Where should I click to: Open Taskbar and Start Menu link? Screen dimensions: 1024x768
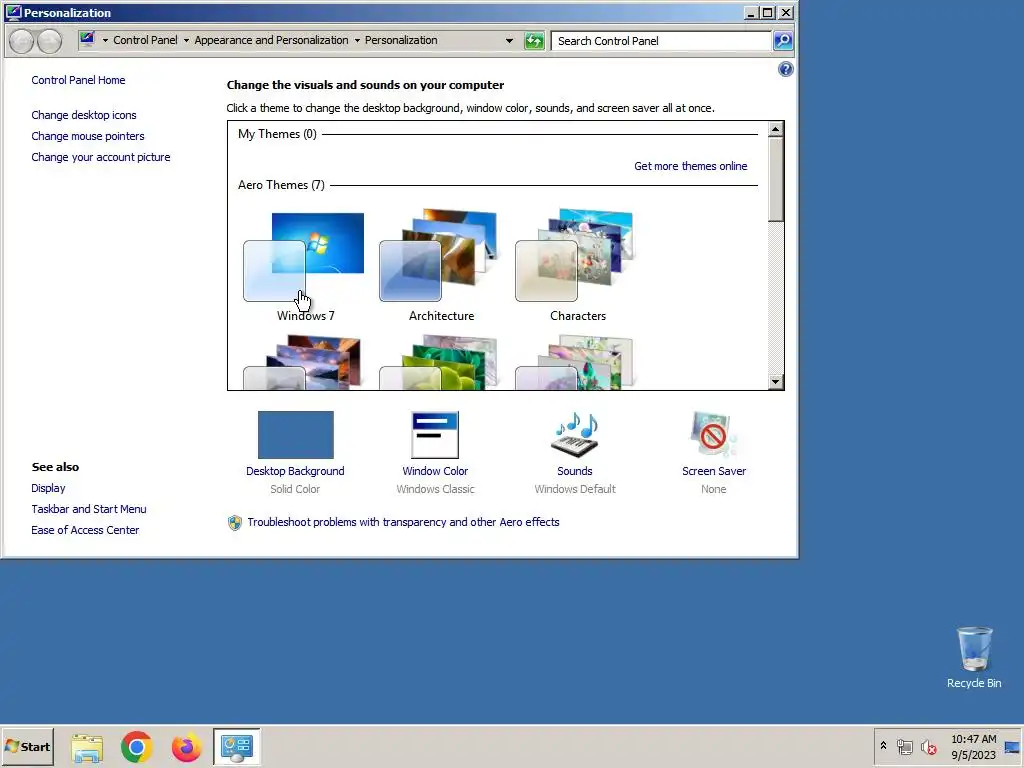89,509
